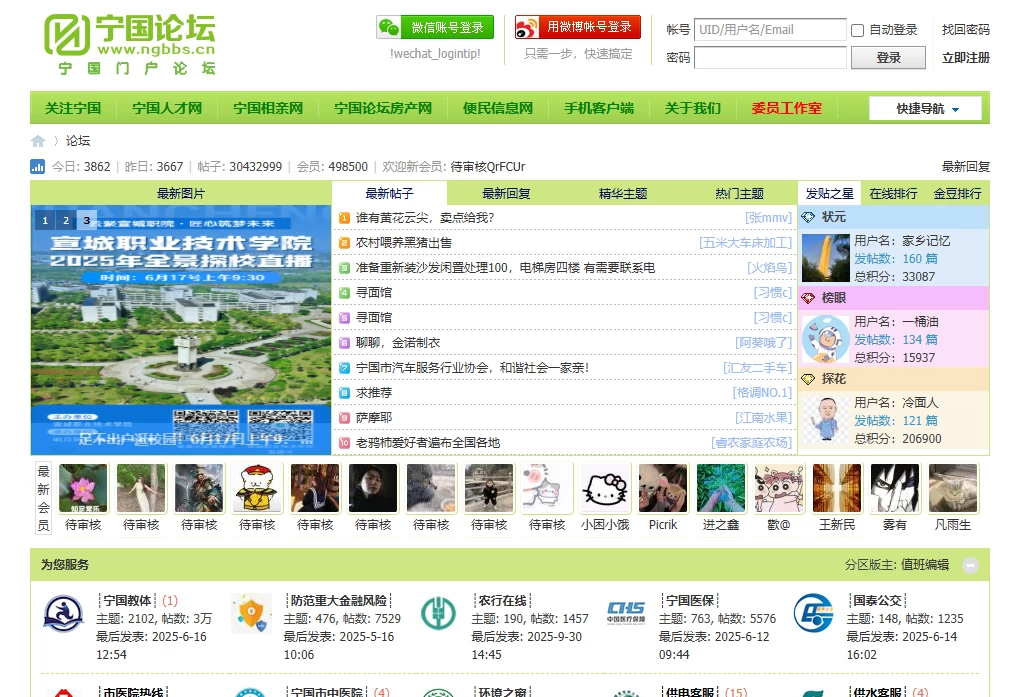
Task: Click the statistics bar chart icon
Action: [x=38, y=167]
